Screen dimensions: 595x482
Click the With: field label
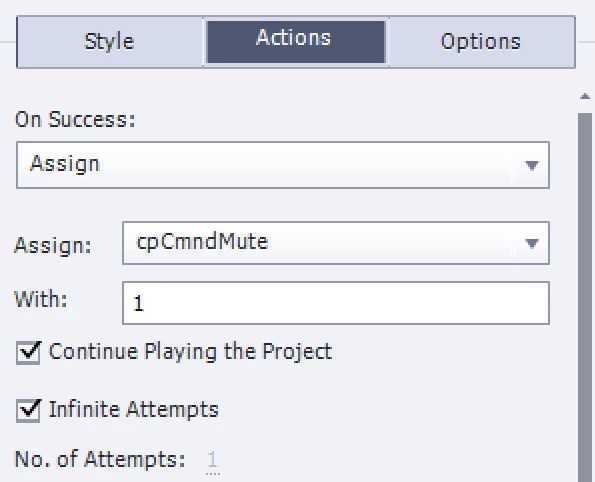click(41, 299)
